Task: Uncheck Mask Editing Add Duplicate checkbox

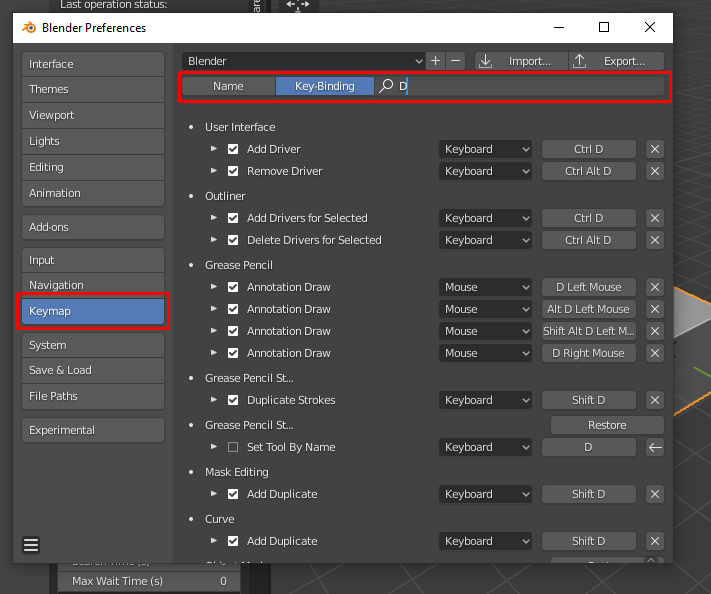Action: pos(233,494)
